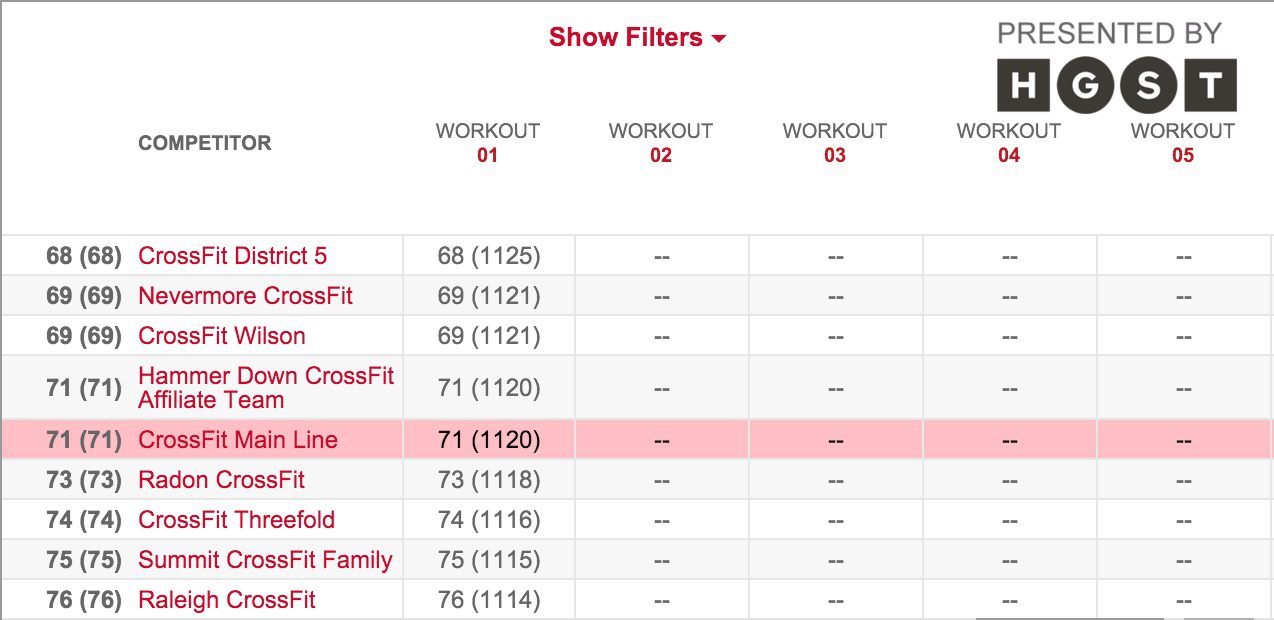Screen dimensions: 1274x620
Task: Select the Workout 05 column header
Action: pos(1183,143)
